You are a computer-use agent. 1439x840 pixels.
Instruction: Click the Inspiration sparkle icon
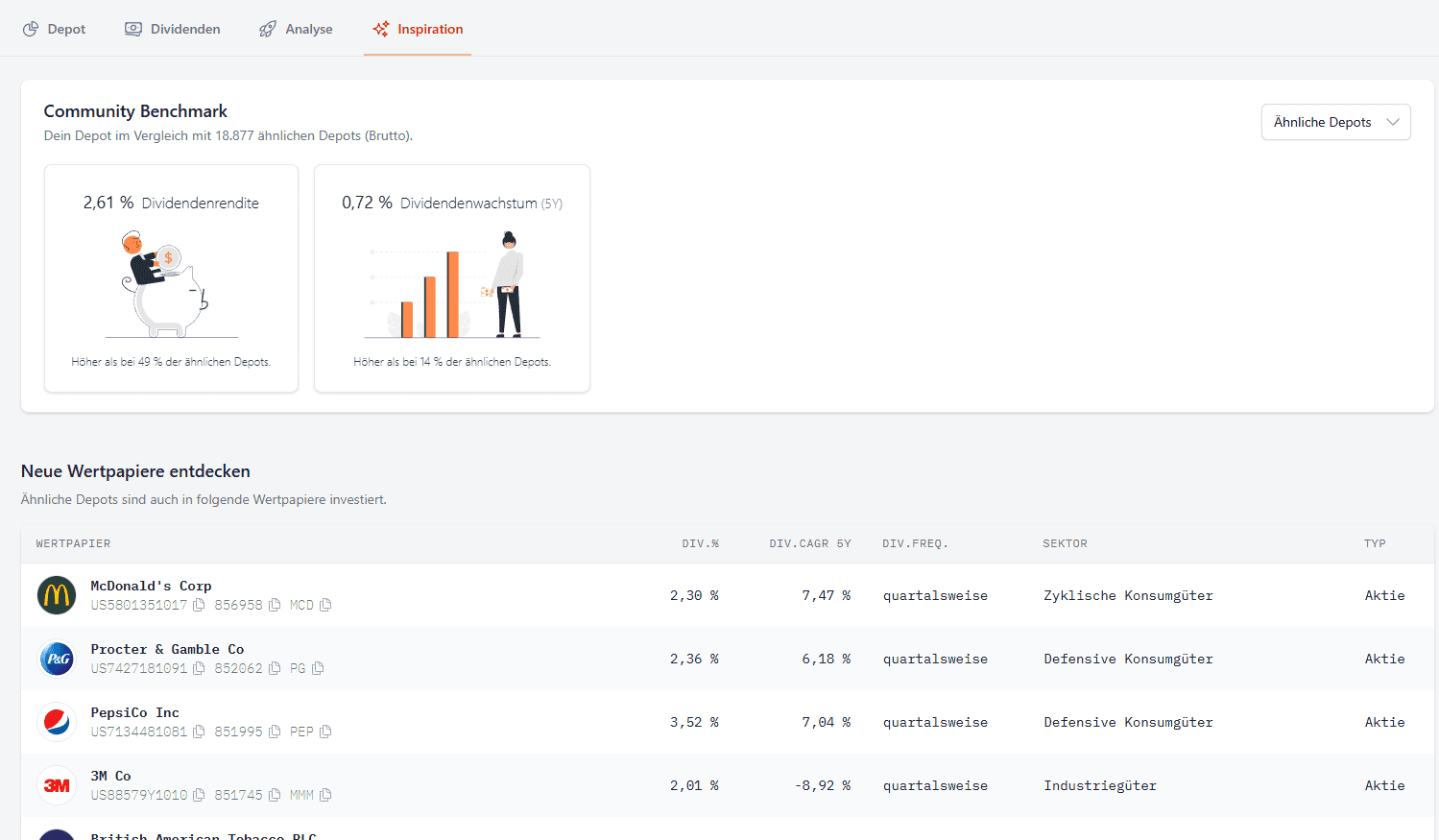381,29
